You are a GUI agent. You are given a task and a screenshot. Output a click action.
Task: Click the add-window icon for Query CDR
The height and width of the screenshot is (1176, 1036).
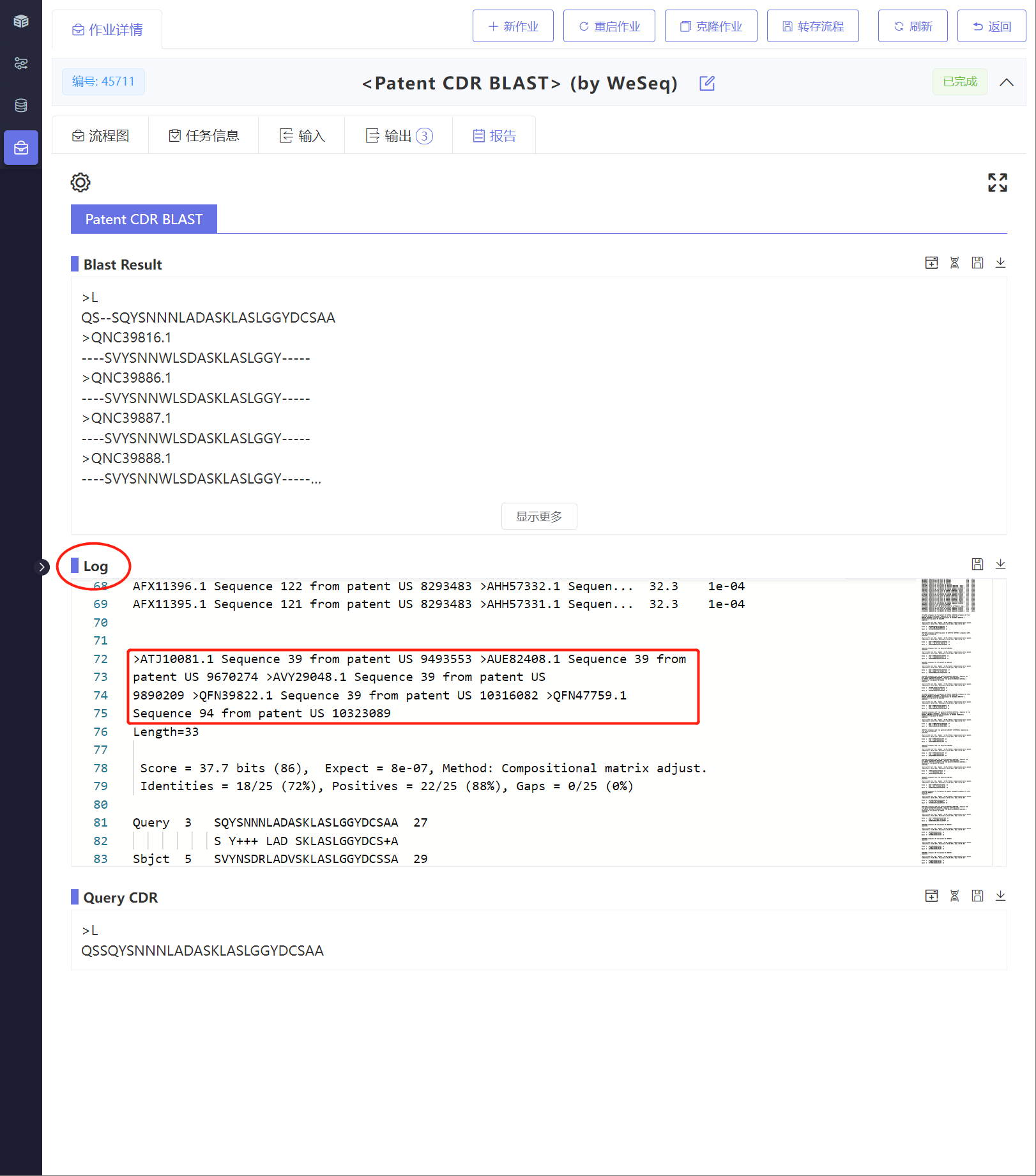(x=931, y=896)
